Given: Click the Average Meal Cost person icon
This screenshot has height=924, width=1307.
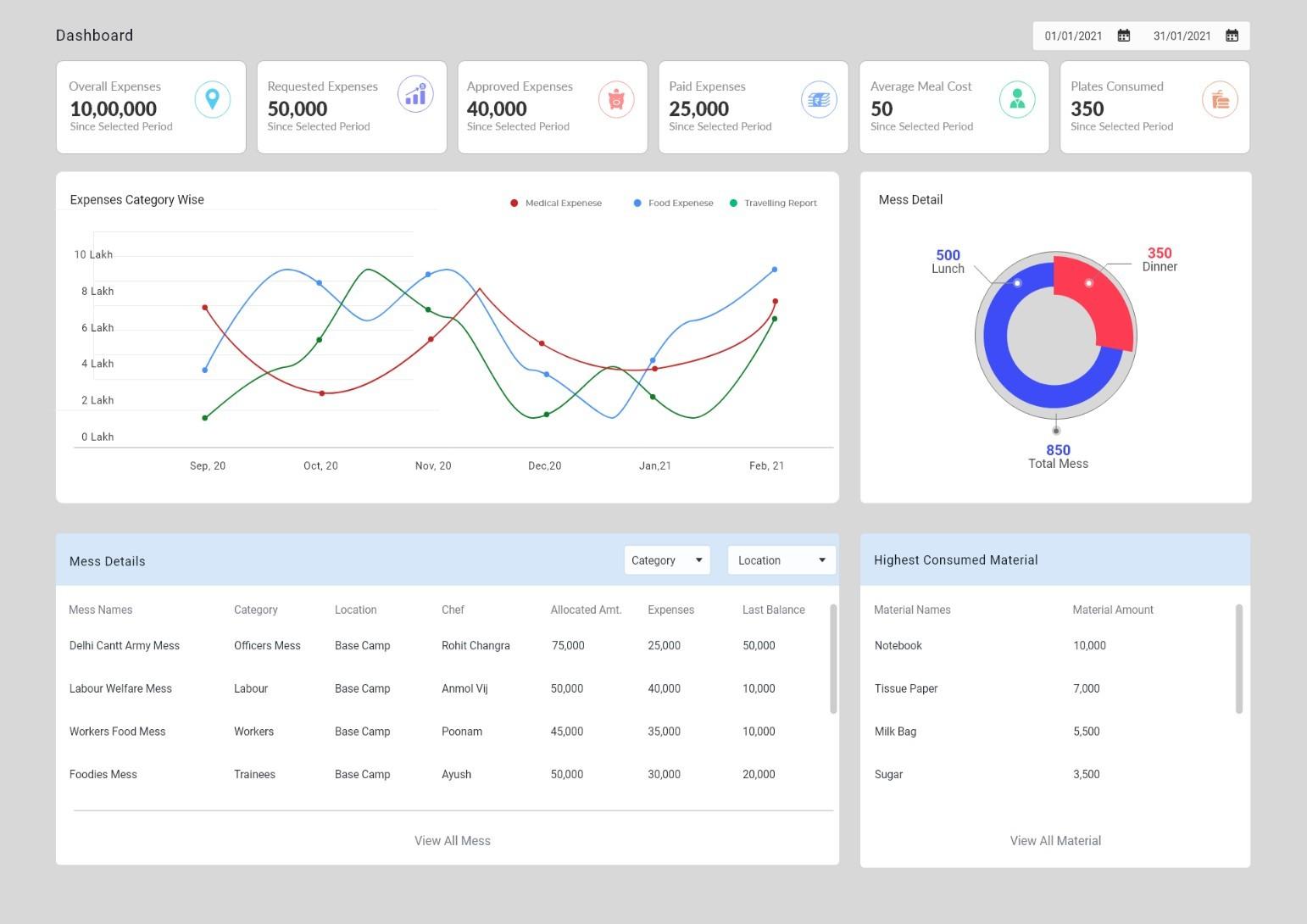Looking at the screenshot, I should coord(1017,99).
